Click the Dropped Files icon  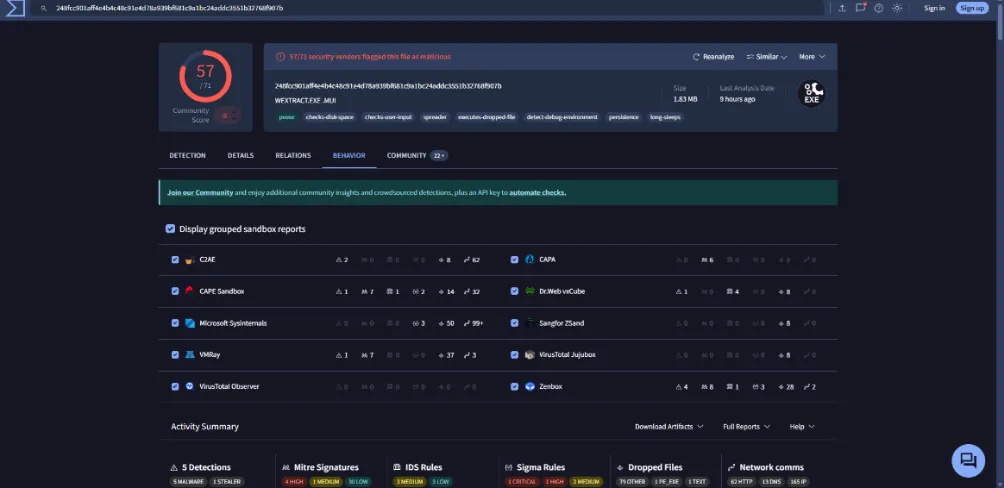pos(620,468)
